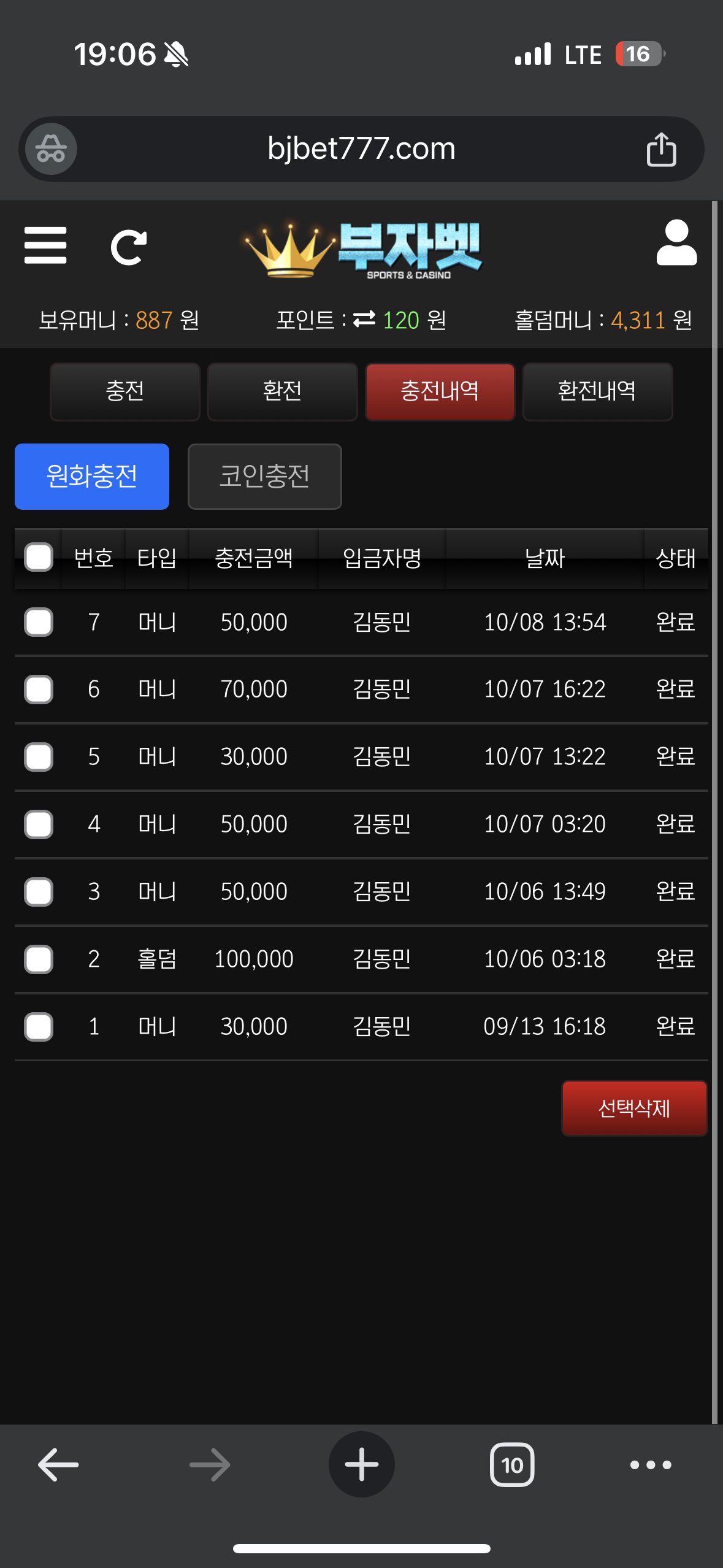This screenshot has width=723, height=1568.
Task: Tap the page refresh icon
Action: tap(129, 247)
